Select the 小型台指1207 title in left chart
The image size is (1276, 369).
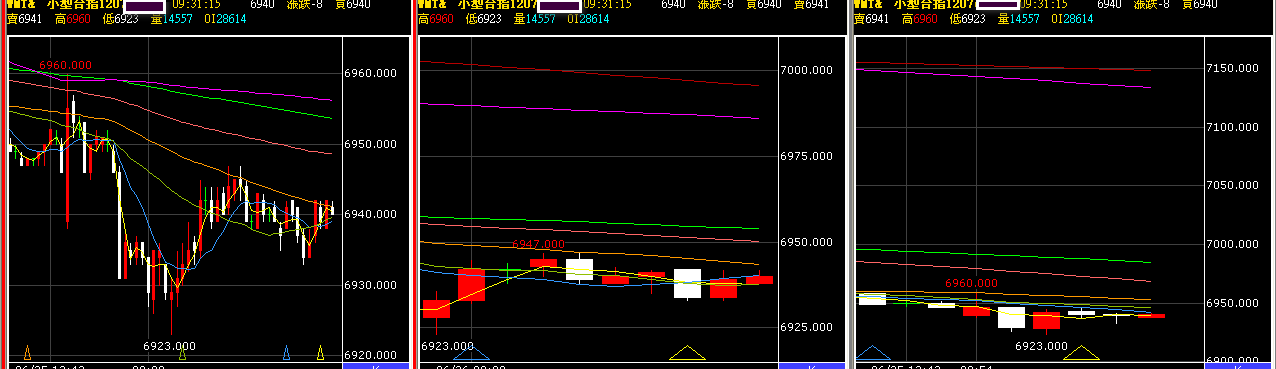(x=85, y=5)
